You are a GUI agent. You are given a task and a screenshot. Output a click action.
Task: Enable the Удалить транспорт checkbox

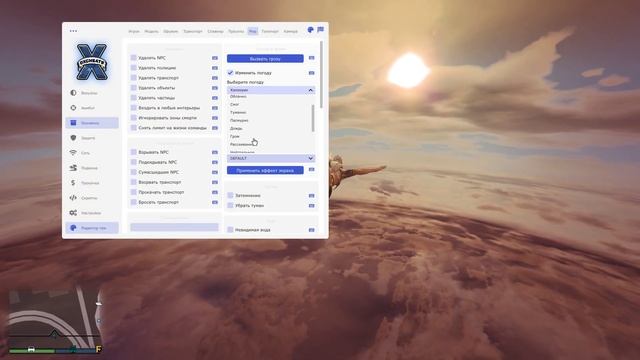[x=133, y=78]
